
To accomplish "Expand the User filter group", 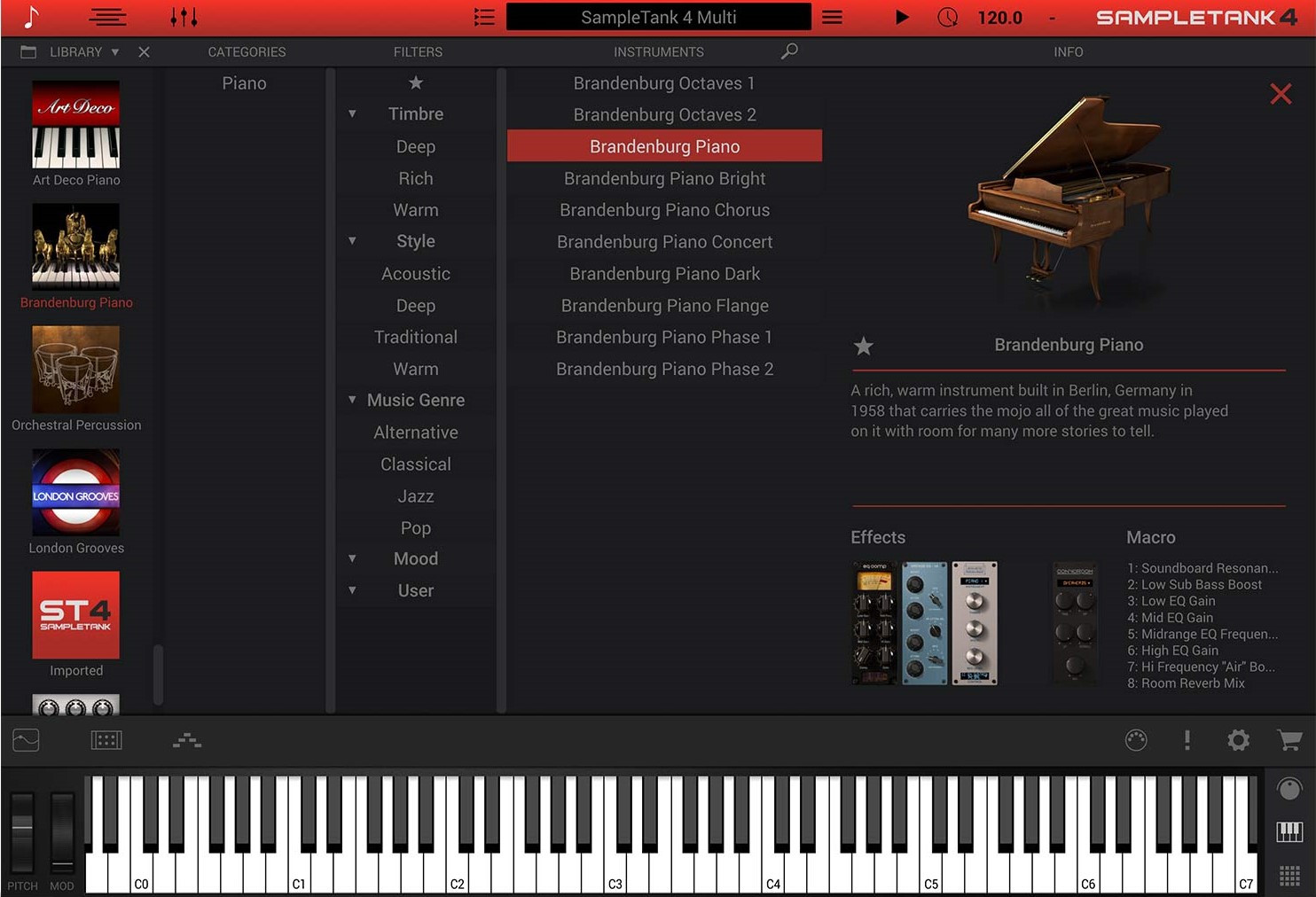I will pyautogui.click(x=352, y=590).
